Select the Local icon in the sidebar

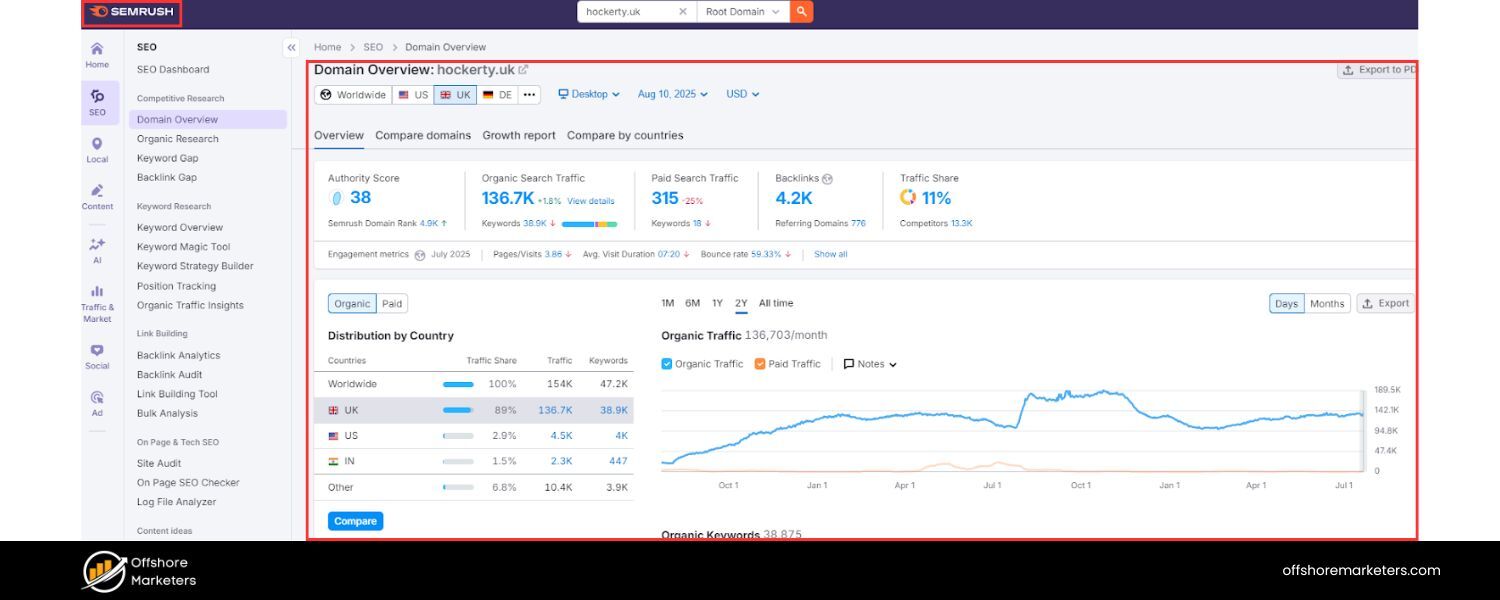(97, 150)
